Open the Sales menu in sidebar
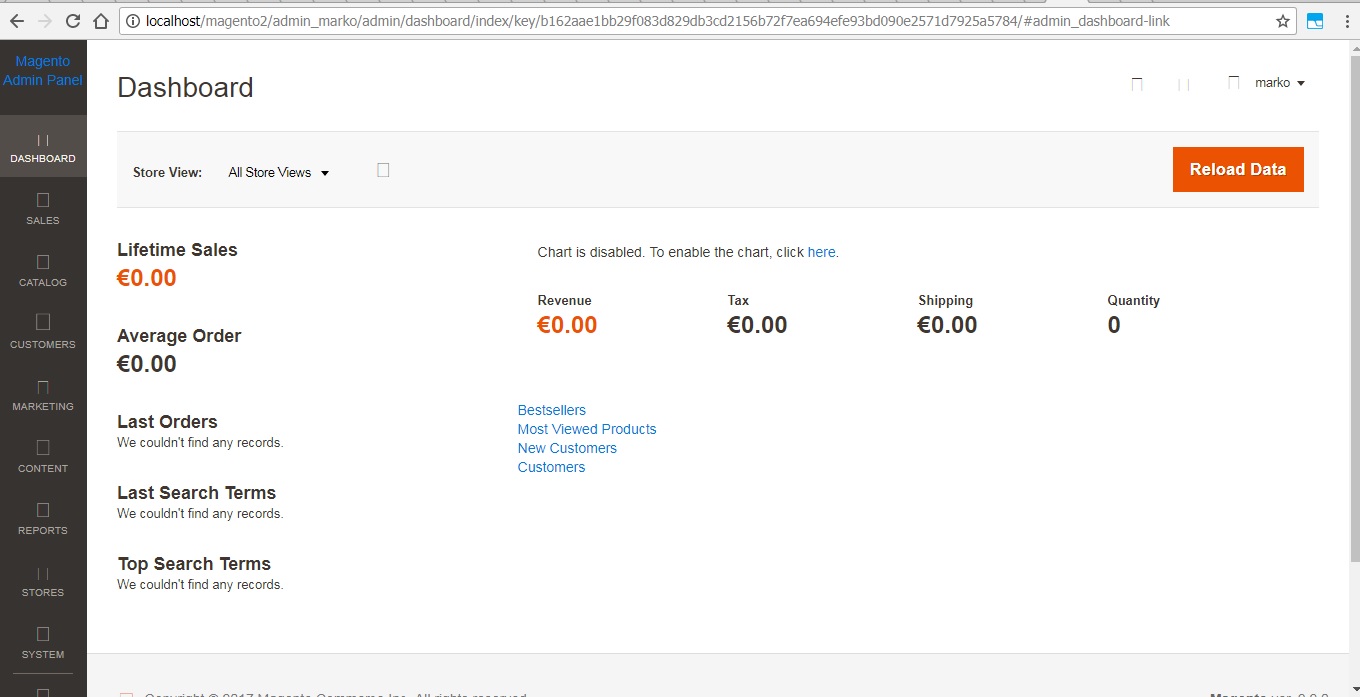The image size is (1360, 697). (x=43, y=209)
